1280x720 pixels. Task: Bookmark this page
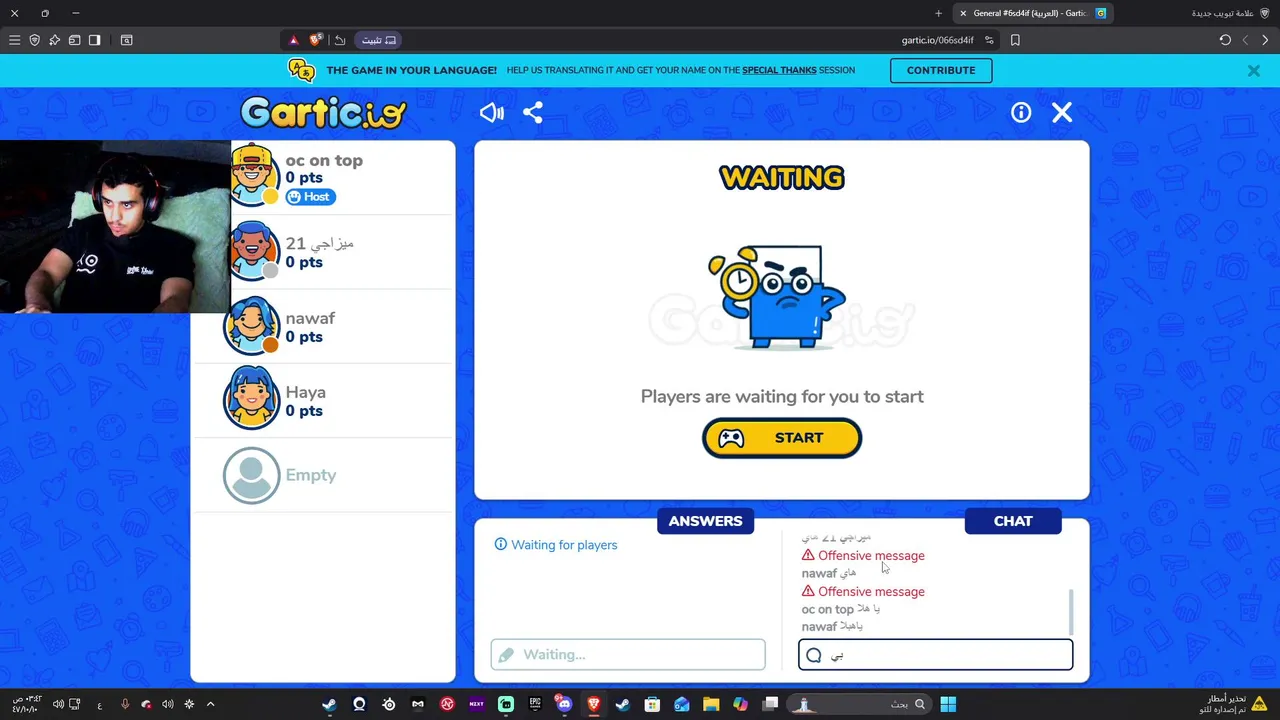point(1015,40)
